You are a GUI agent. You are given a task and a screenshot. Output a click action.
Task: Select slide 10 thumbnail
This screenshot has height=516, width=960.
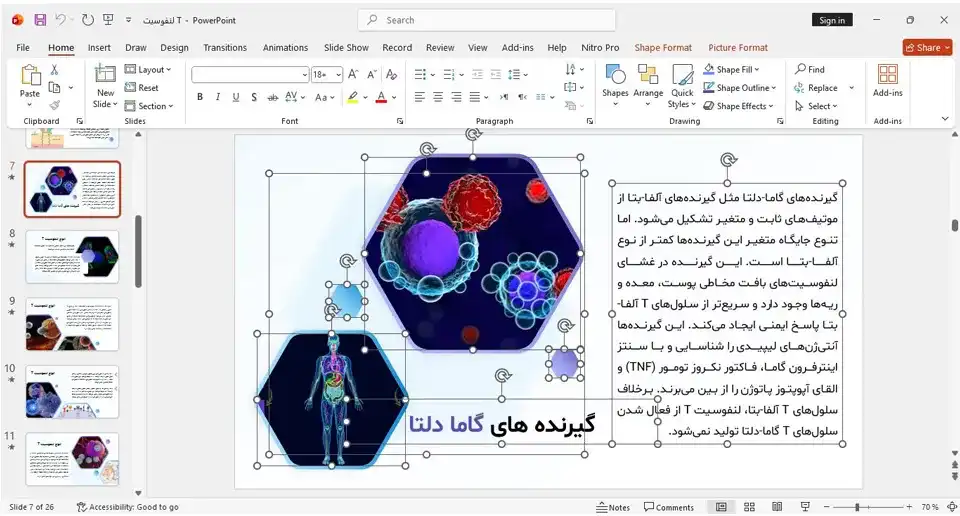pyautogui.click(x=72, y=392)
